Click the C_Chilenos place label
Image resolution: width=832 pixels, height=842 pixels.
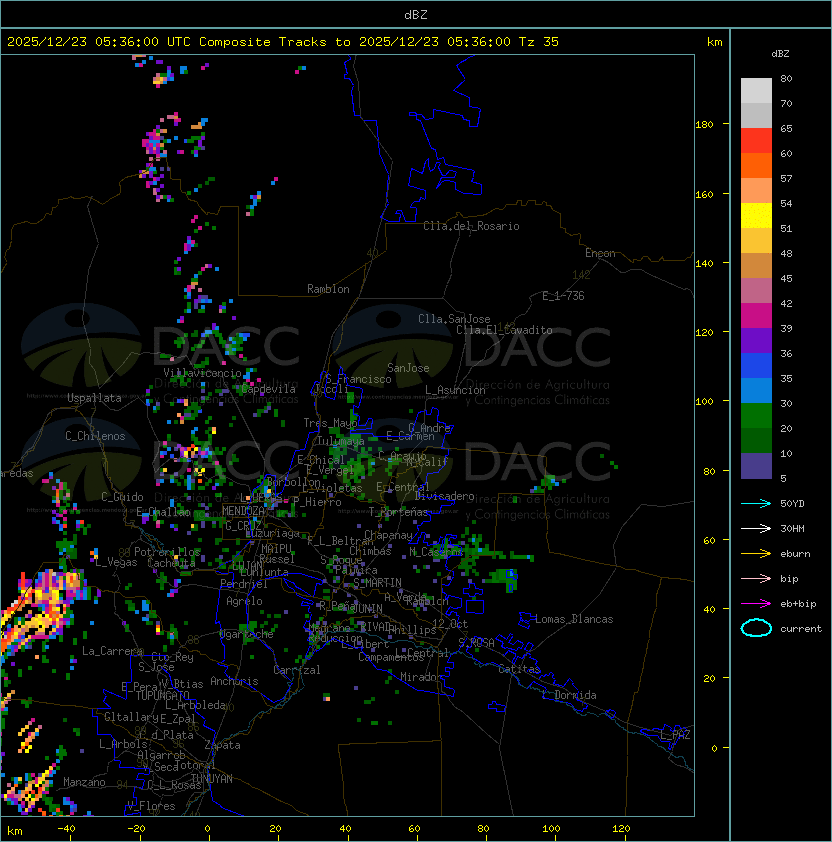pos(95,436)
